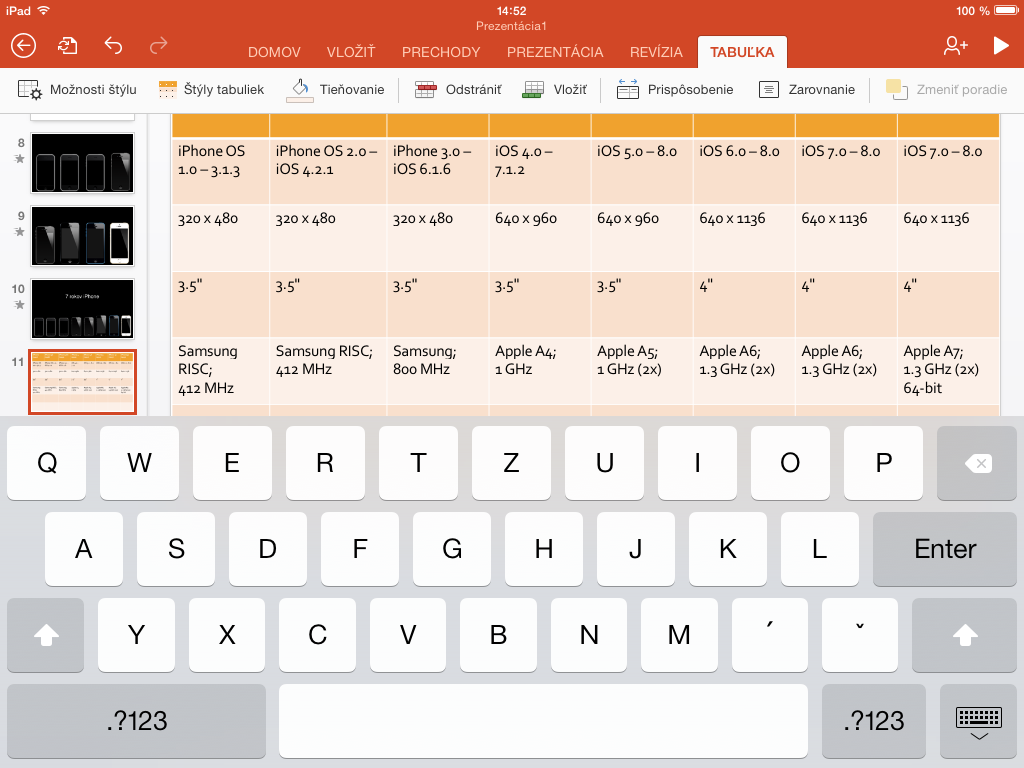Screen dimensions: 1024x768
Task: Click the 'iOS 6.0 – 8.0' cell
Action: coord(744,170)
